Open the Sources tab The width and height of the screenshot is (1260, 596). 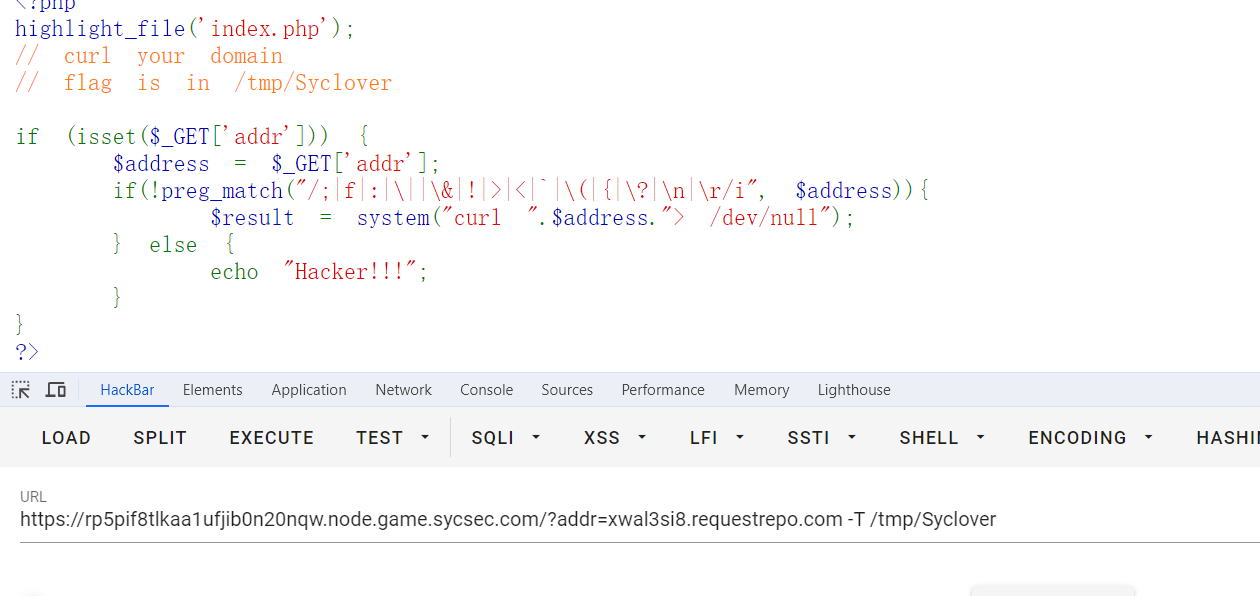tap(567, 390)
